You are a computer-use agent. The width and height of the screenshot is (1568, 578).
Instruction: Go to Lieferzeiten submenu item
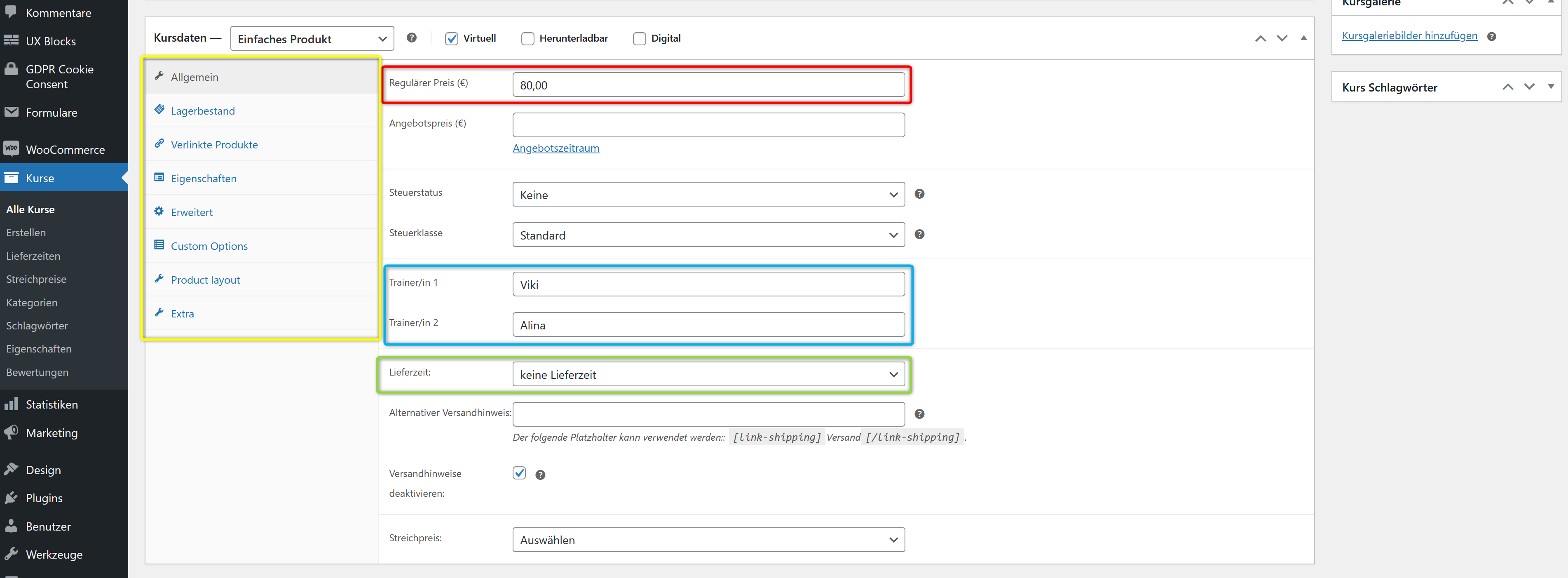[33, 256]
